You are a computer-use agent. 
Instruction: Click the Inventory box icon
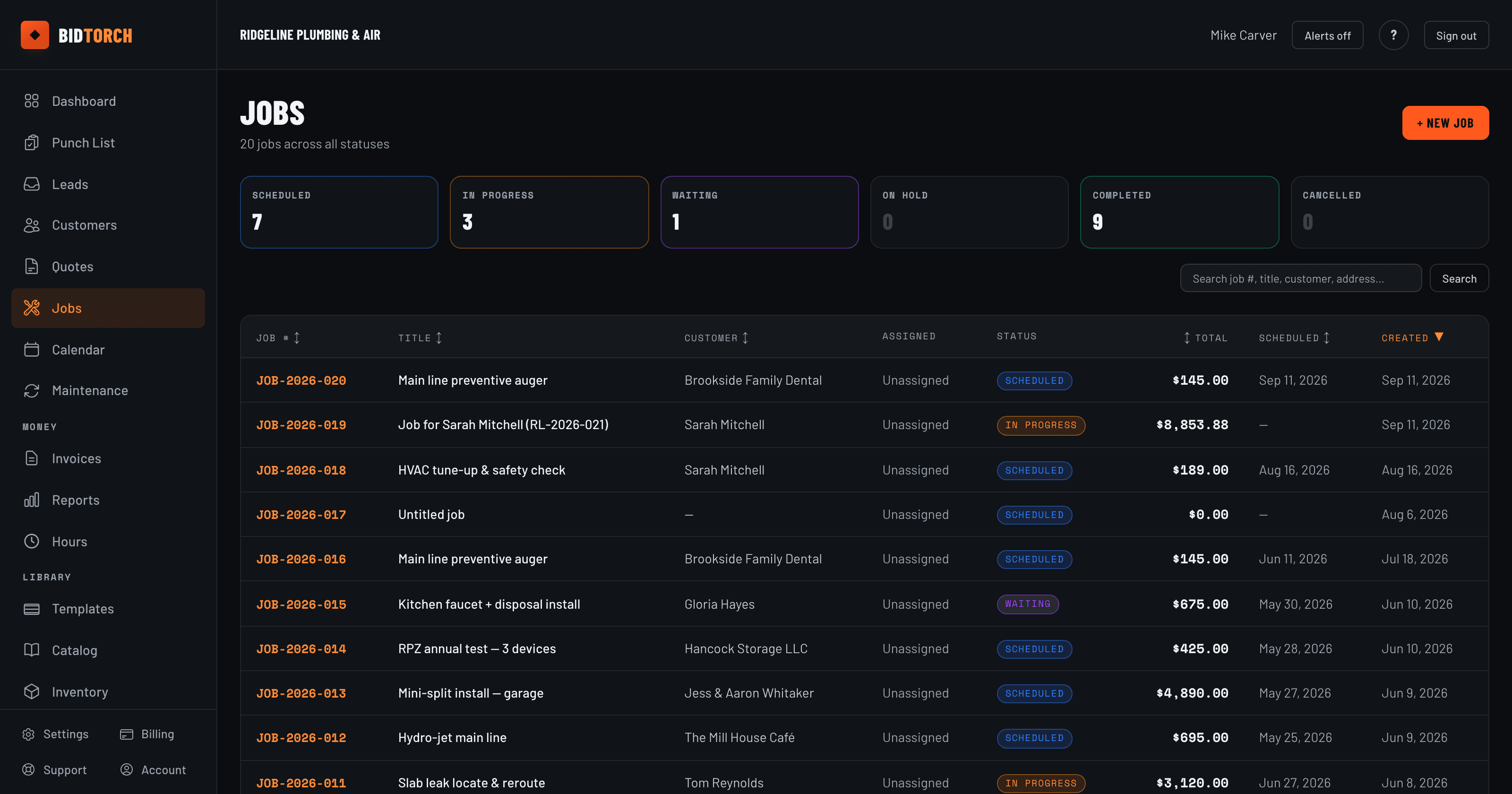pos(32,692)
